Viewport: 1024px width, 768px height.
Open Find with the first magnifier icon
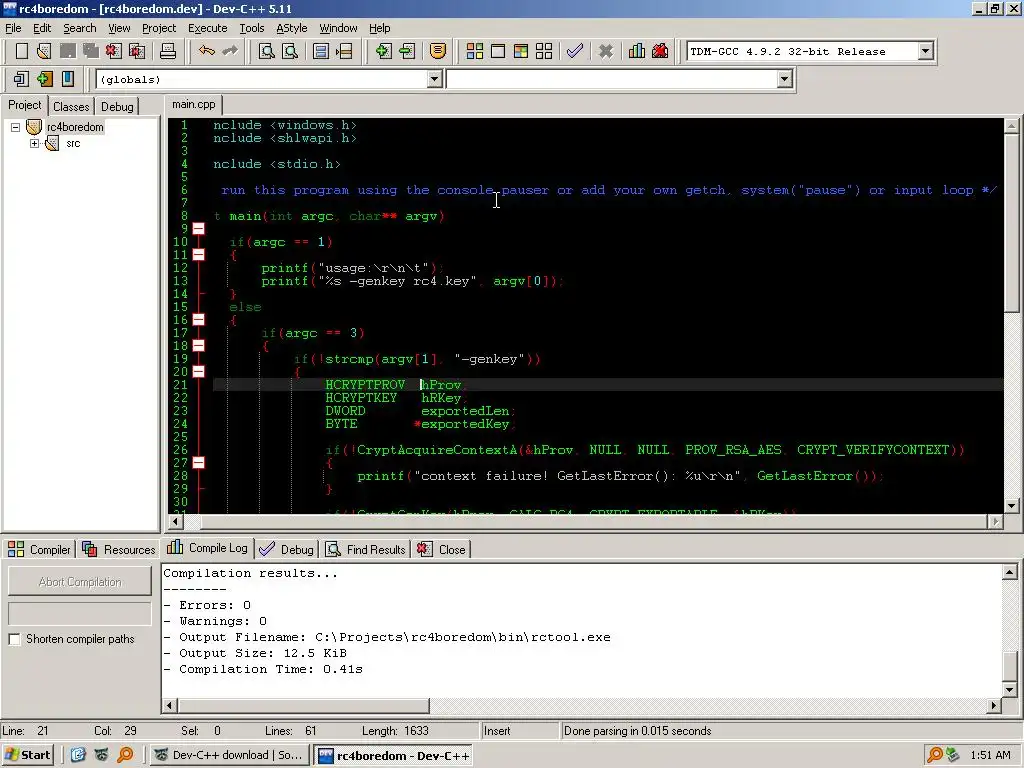(x=266, y=51)
